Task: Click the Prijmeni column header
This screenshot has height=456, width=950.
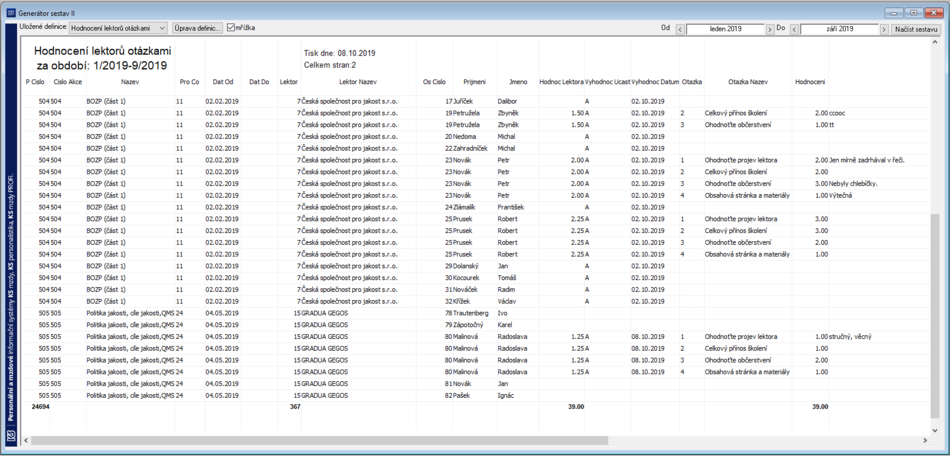Action: point(474,82)
